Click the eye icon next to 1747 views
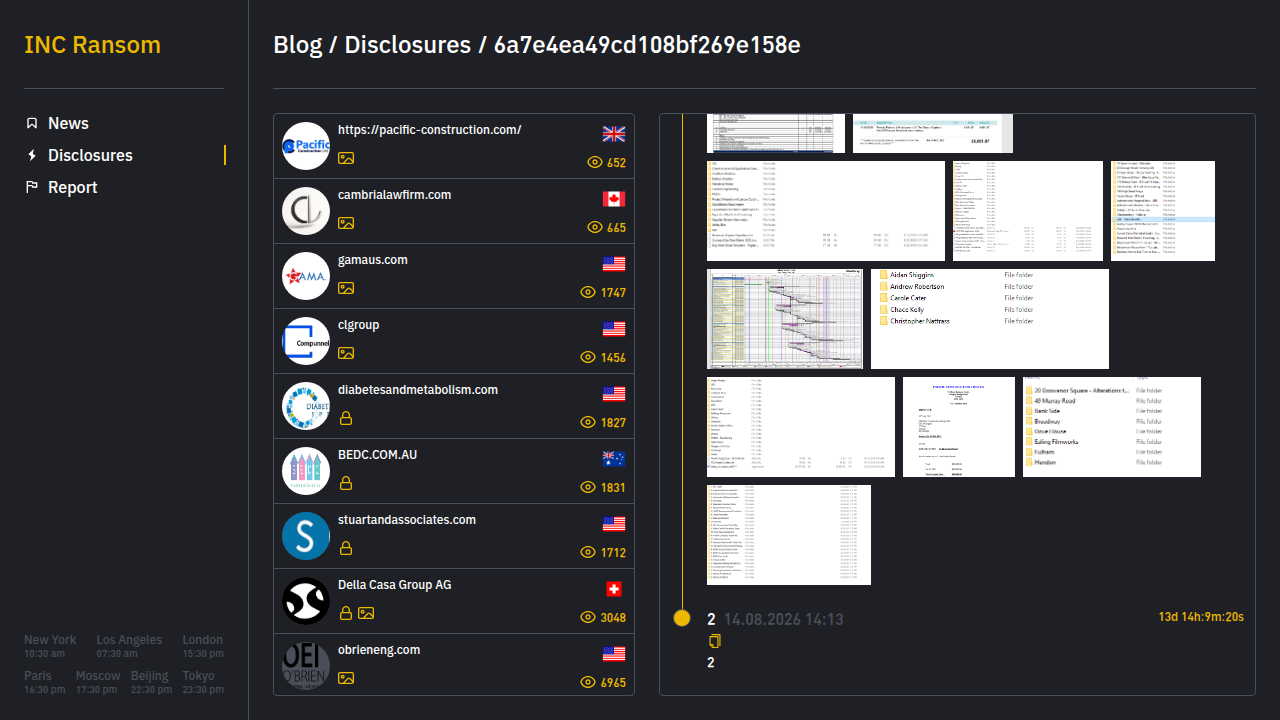 (588, 292)
